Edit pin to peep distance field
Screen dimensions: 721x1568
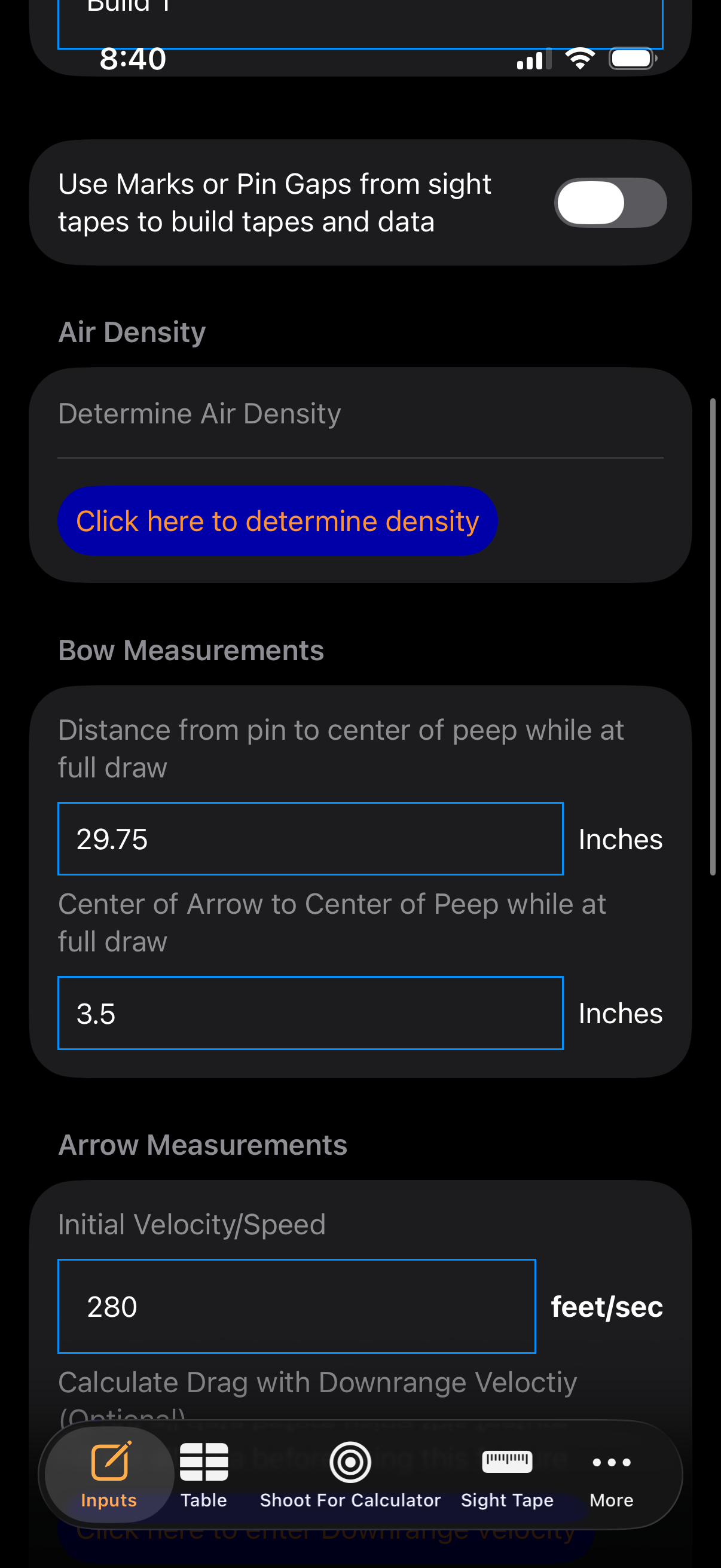pyautogui.click(x=310, y=839)
